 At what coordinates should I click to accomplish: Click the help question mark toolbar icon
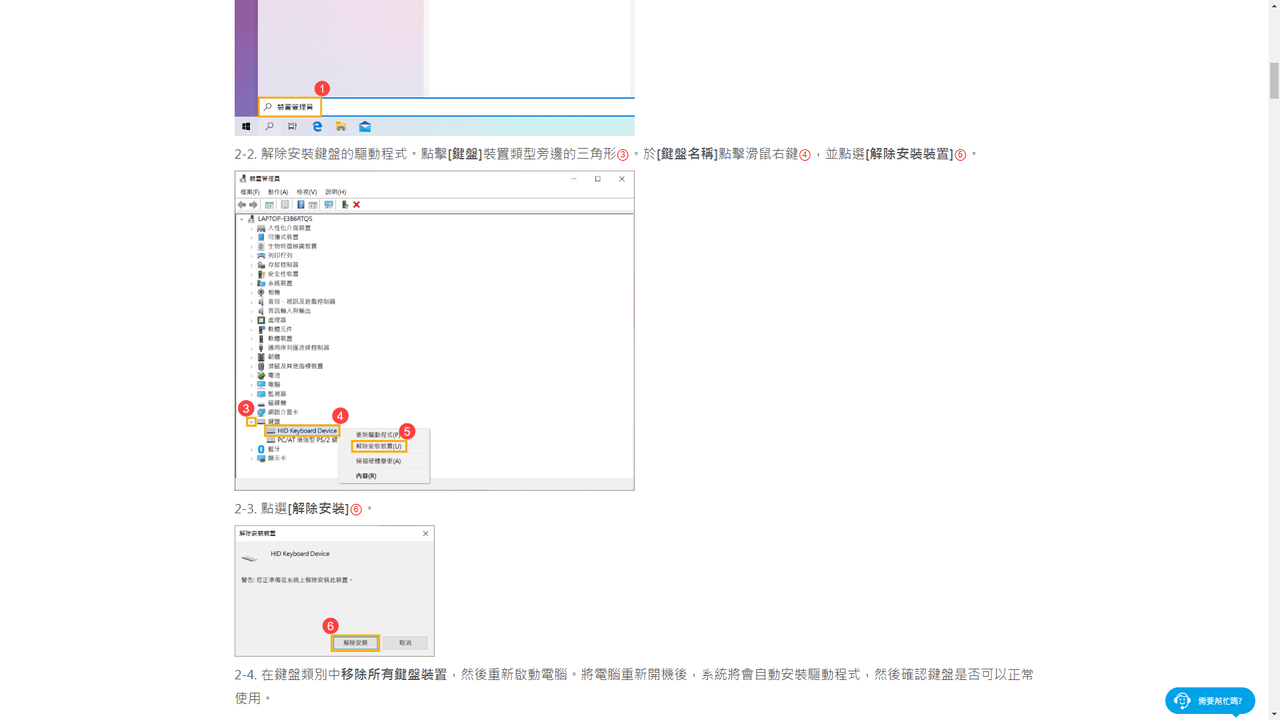tap(300, 205)
